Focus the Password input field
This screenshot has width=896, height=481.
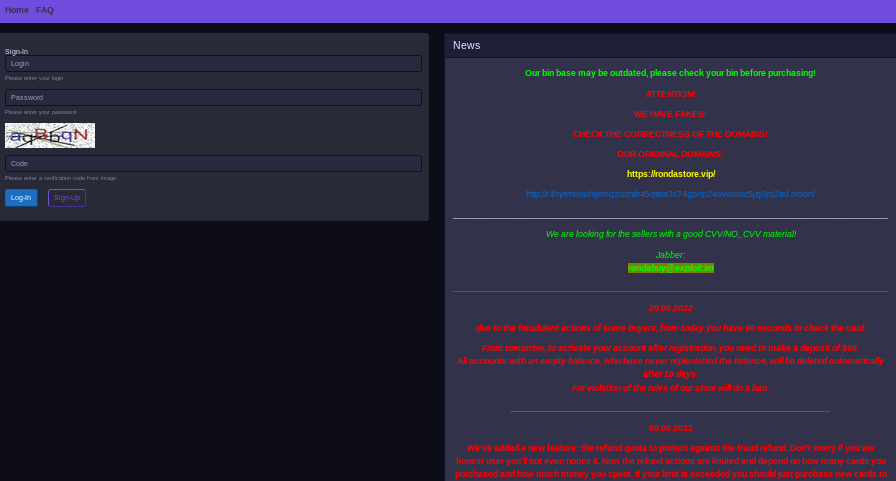(x=213, y=97)
